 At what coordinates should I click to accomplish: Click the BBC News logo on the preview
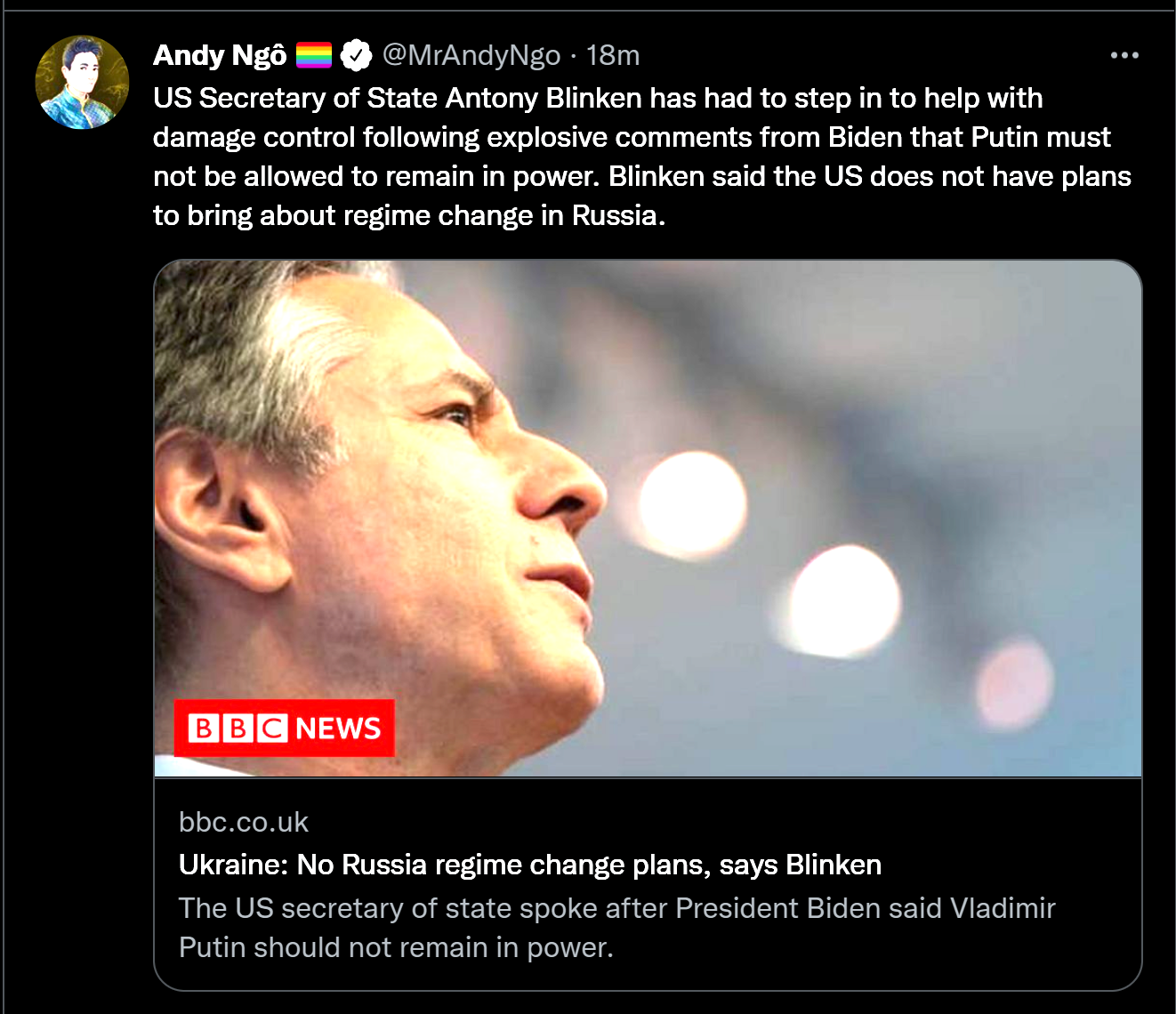pos(284,728)
